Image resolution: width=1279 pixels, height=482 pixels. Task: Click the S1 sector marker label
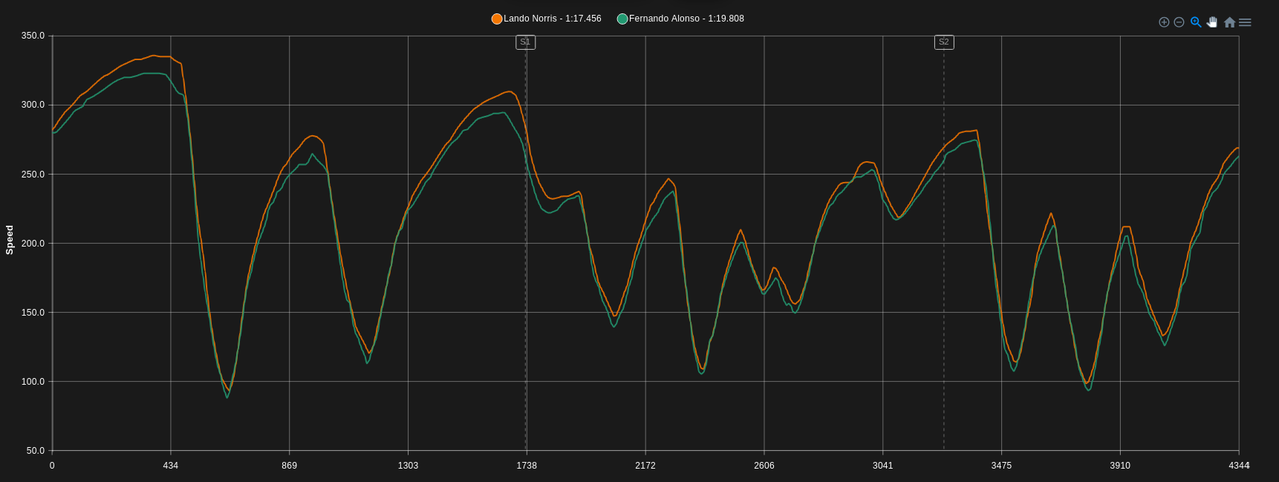pyautogui.click(x=526, y=42)
